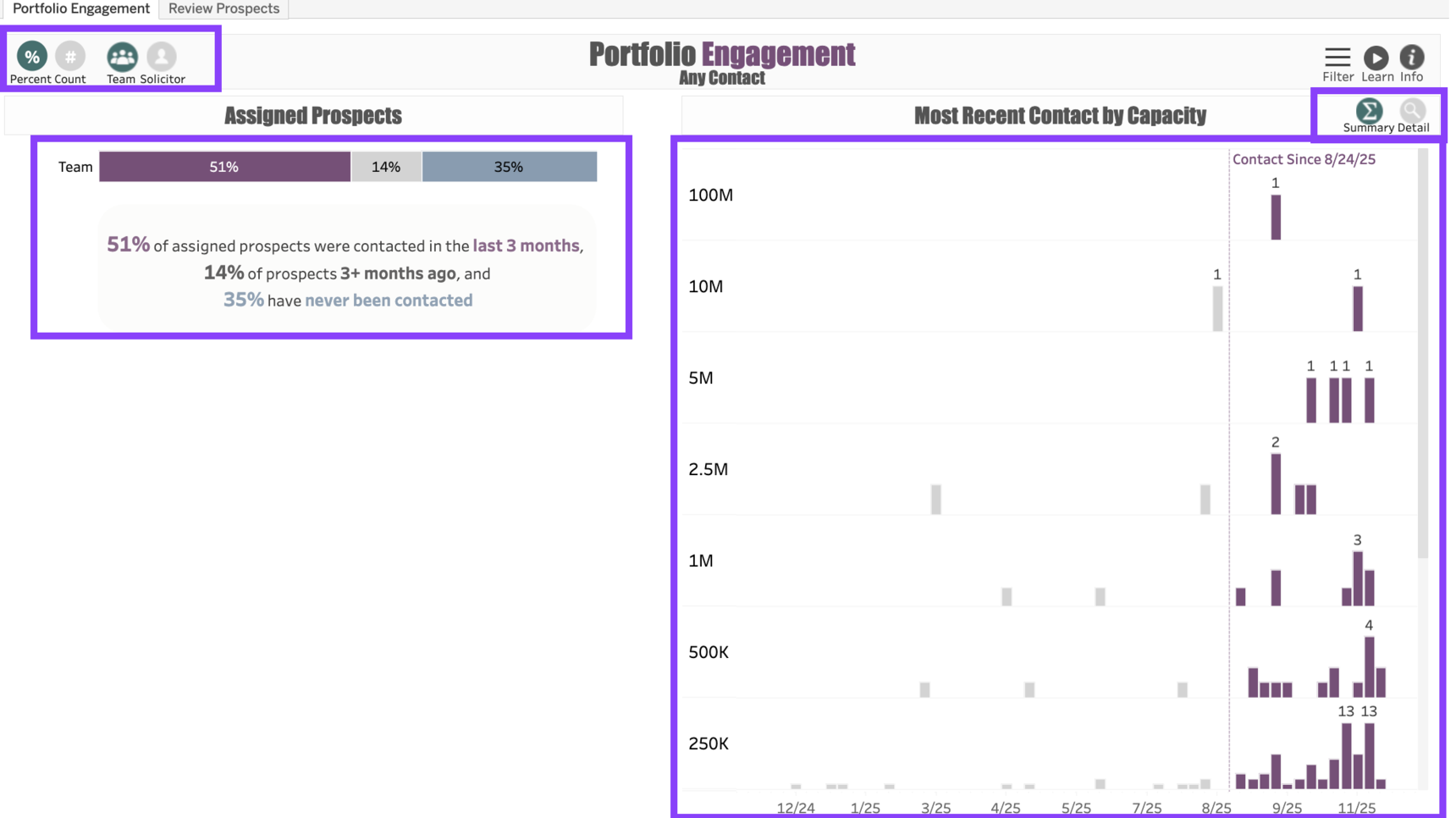Click the 8/25 axis label
Viewport: 1456px width, 818px height.
(x=1216, y=809)
